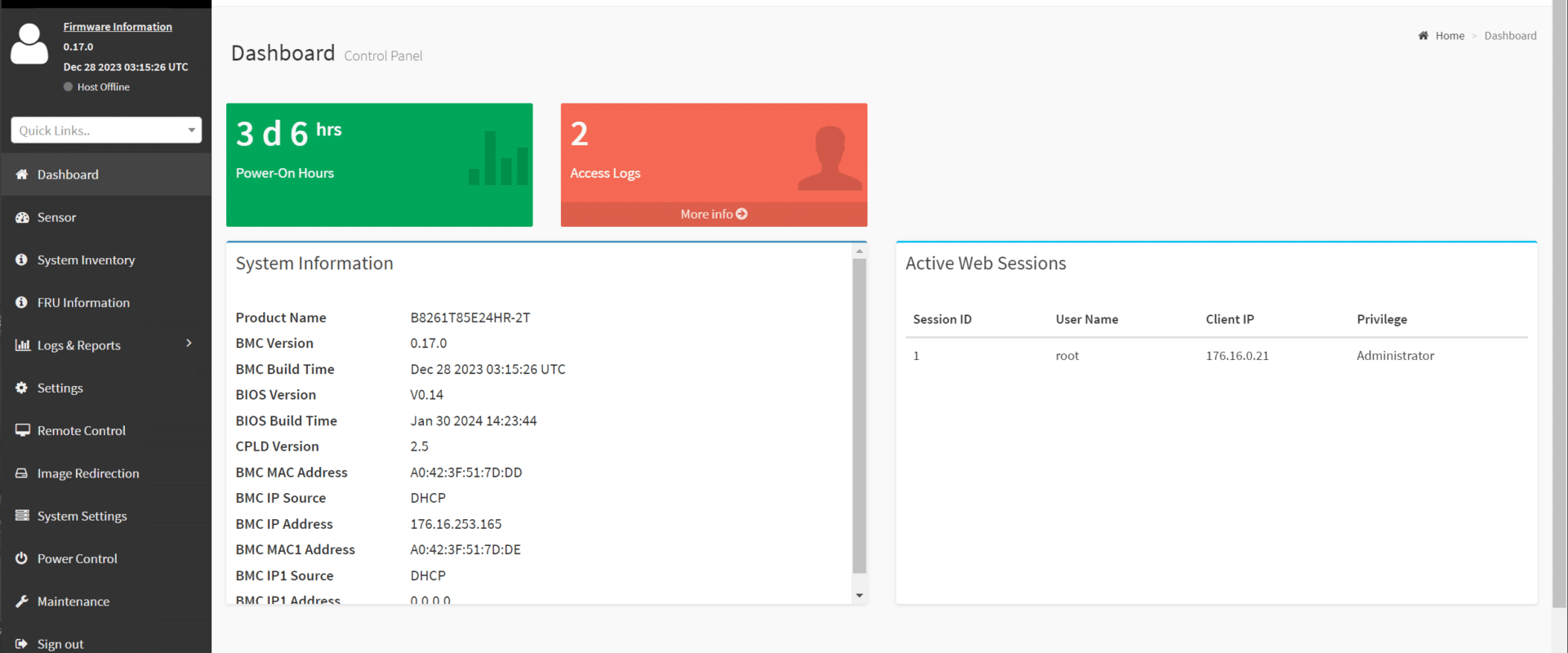Click the Dashboard home icon in sidebar
The image size is (1568, 653).
[22, 174]
